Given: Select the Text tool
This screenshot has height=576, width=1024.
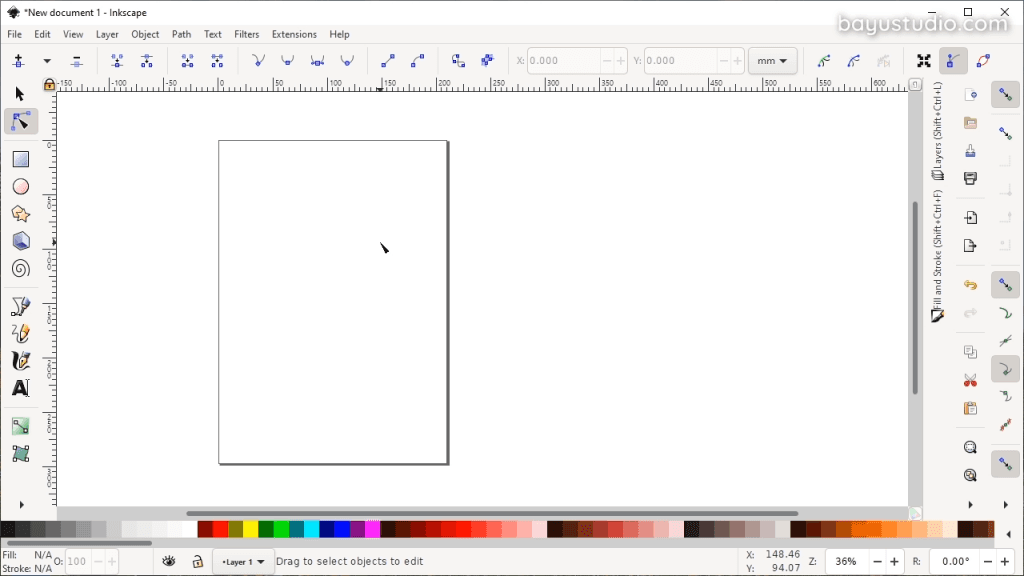Looking at the screenshot, I should coord(21,388).
